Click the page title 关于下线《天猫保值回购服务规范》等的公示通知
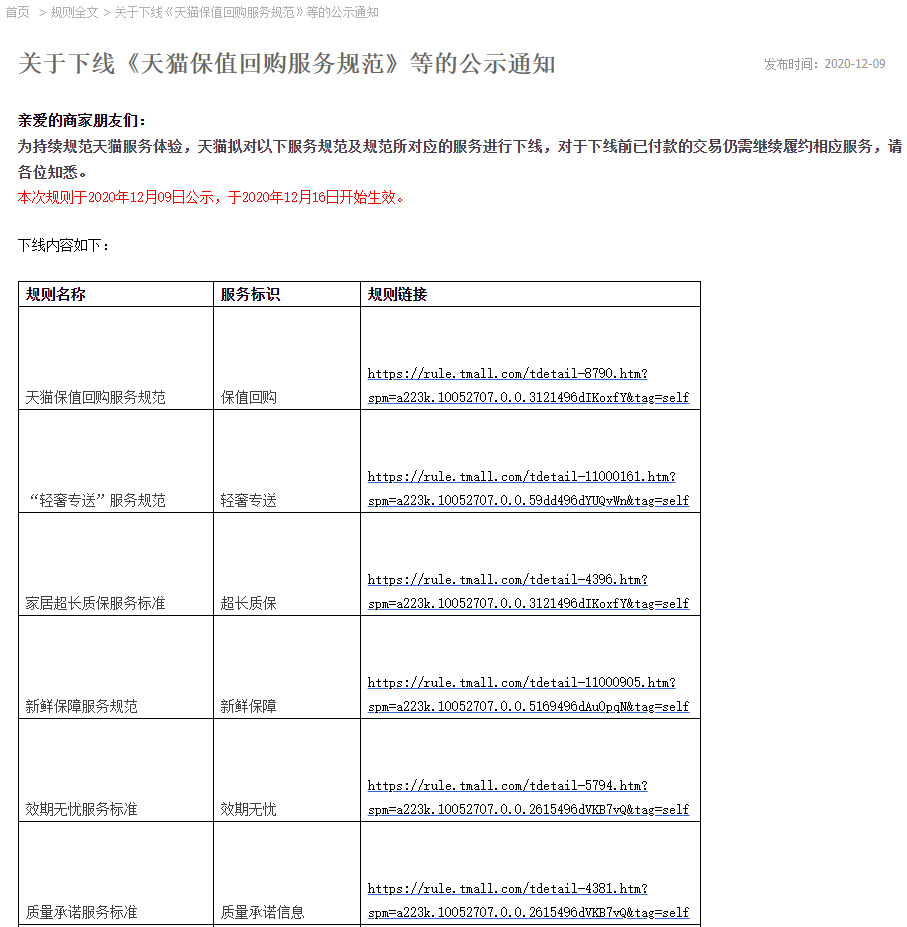The image size is (907, 927). point(287,63)
